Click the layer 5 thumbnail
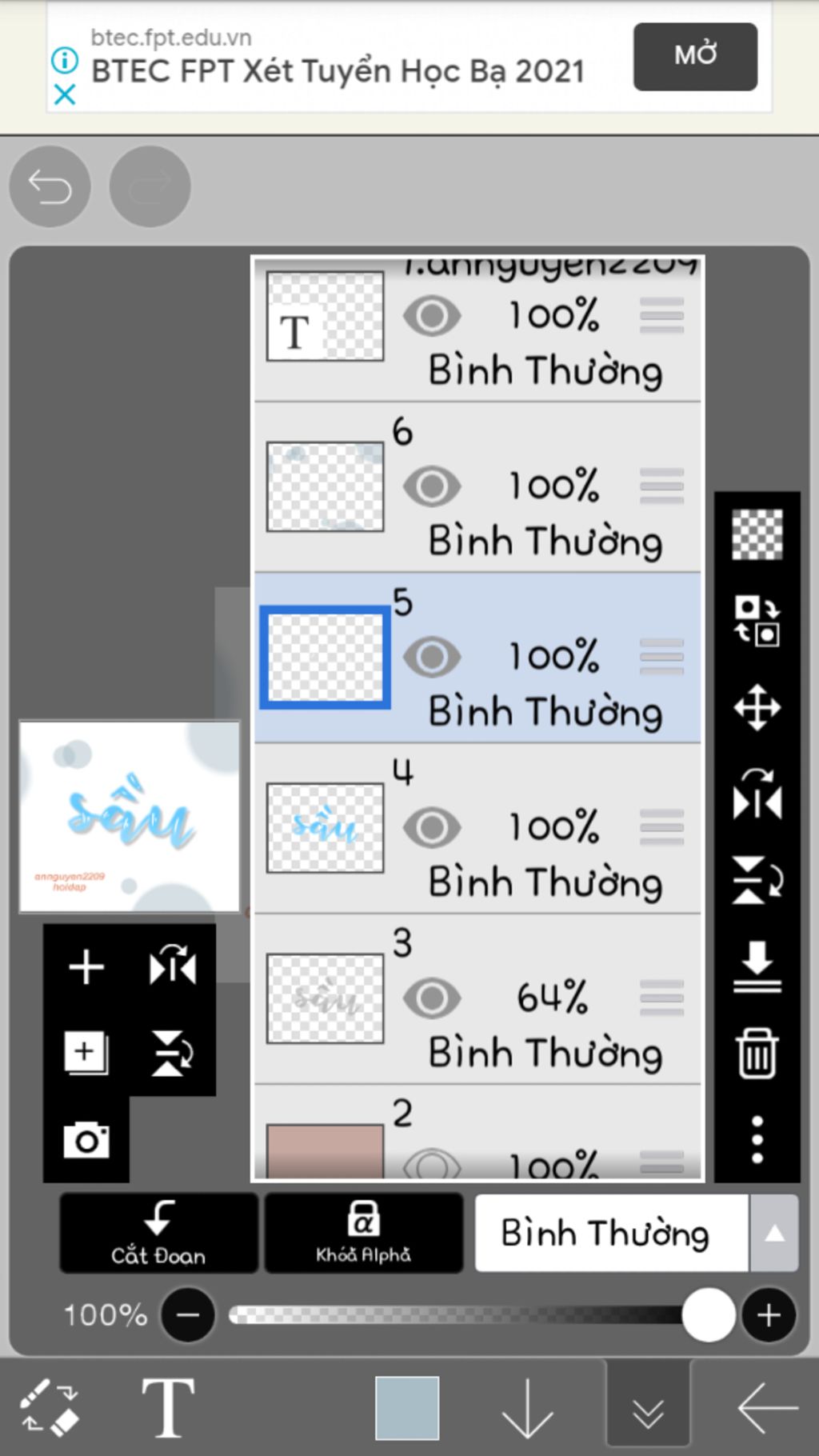 tap(325, 658)
